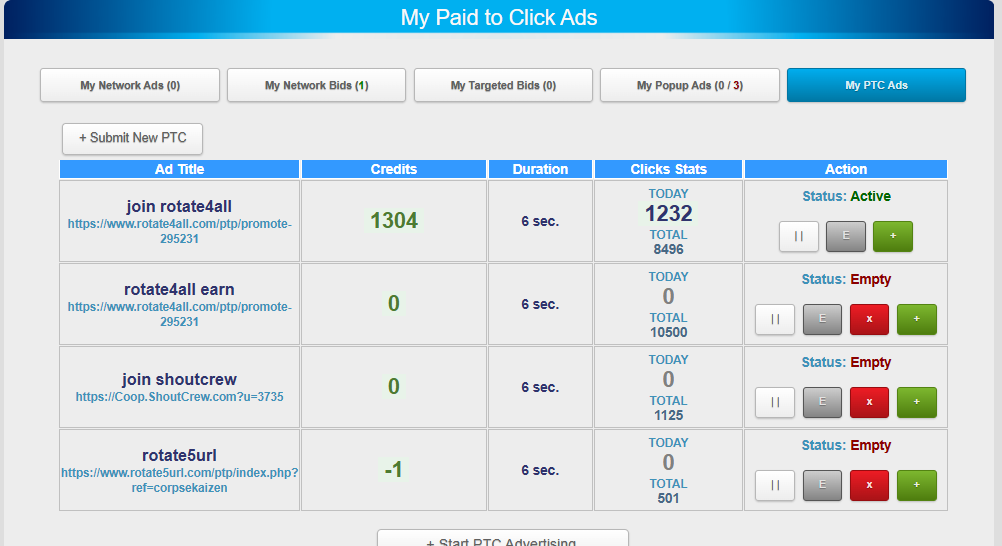The height and width of the screenshot is (546, 1002).
Task: Click Submit New PTC button
Action: [x=132, y=138]
